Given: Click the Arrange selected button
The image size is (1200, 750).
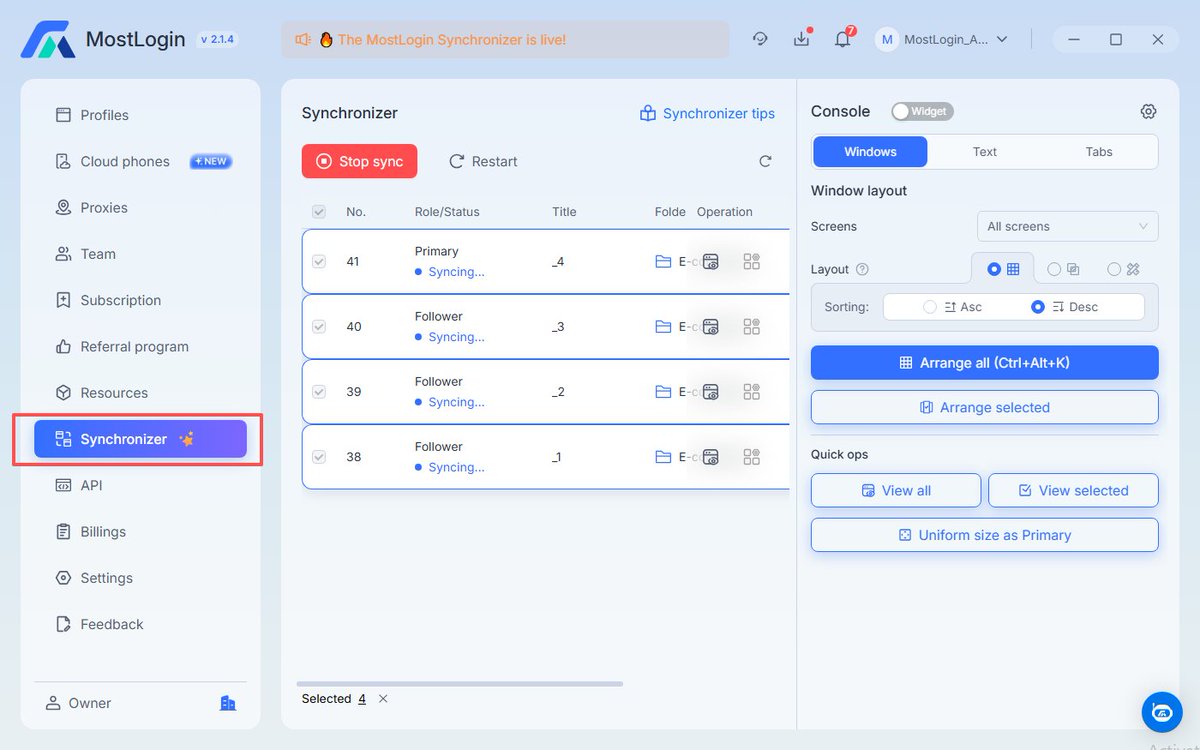Looking at the screenshot, I should coord(984,407).
